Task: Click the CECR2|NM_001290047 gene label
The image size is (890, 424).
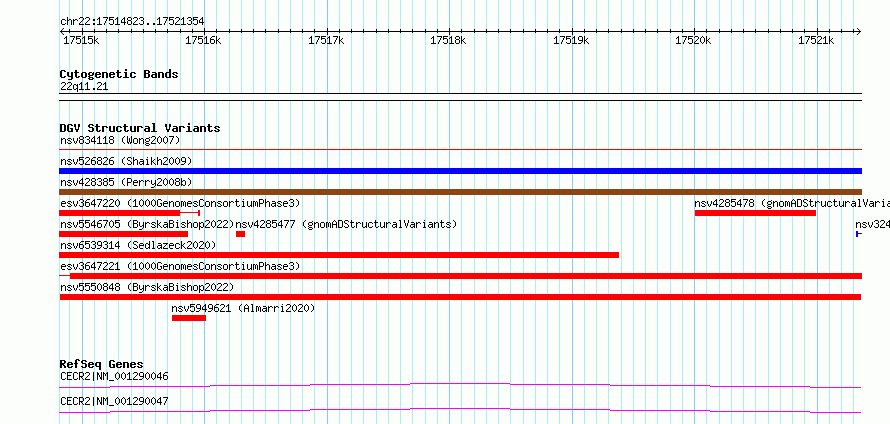Action: tap(114, 401)
